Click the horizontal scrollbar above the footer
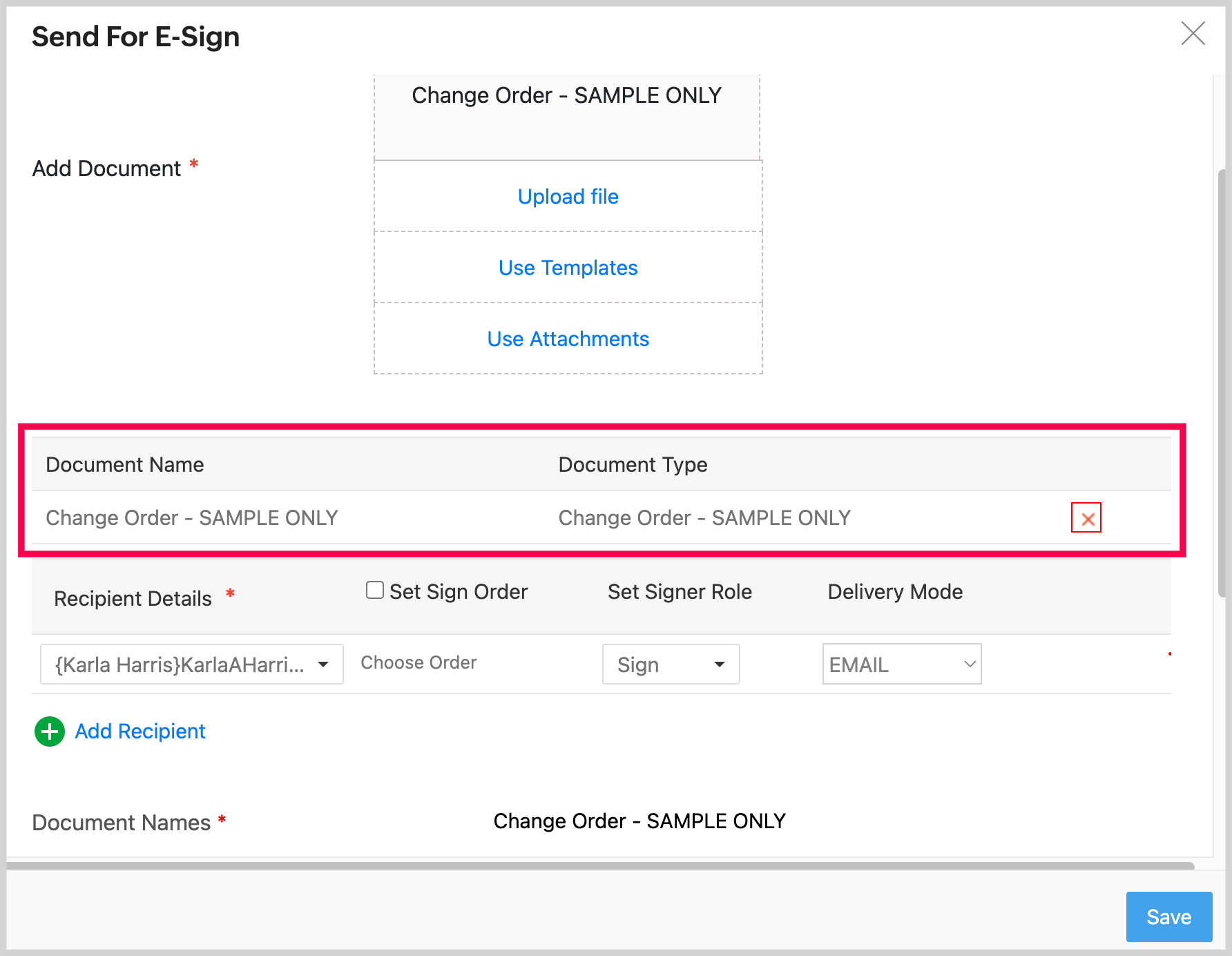The width and height of the screenshot is (1232, 956). (601, 866)
